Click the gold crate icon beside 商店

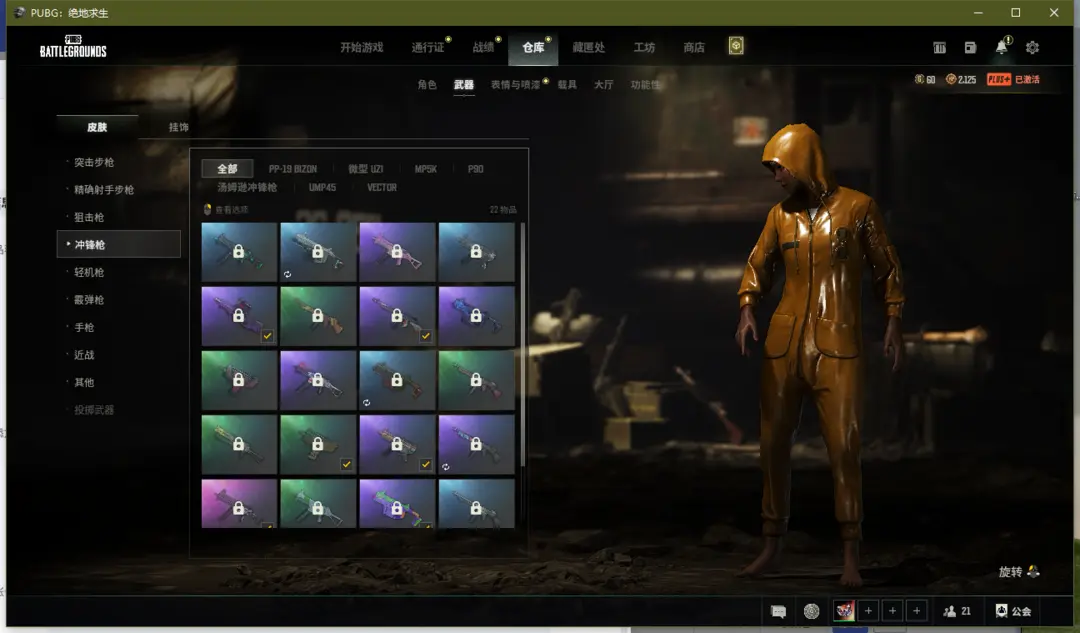(736, 46)
